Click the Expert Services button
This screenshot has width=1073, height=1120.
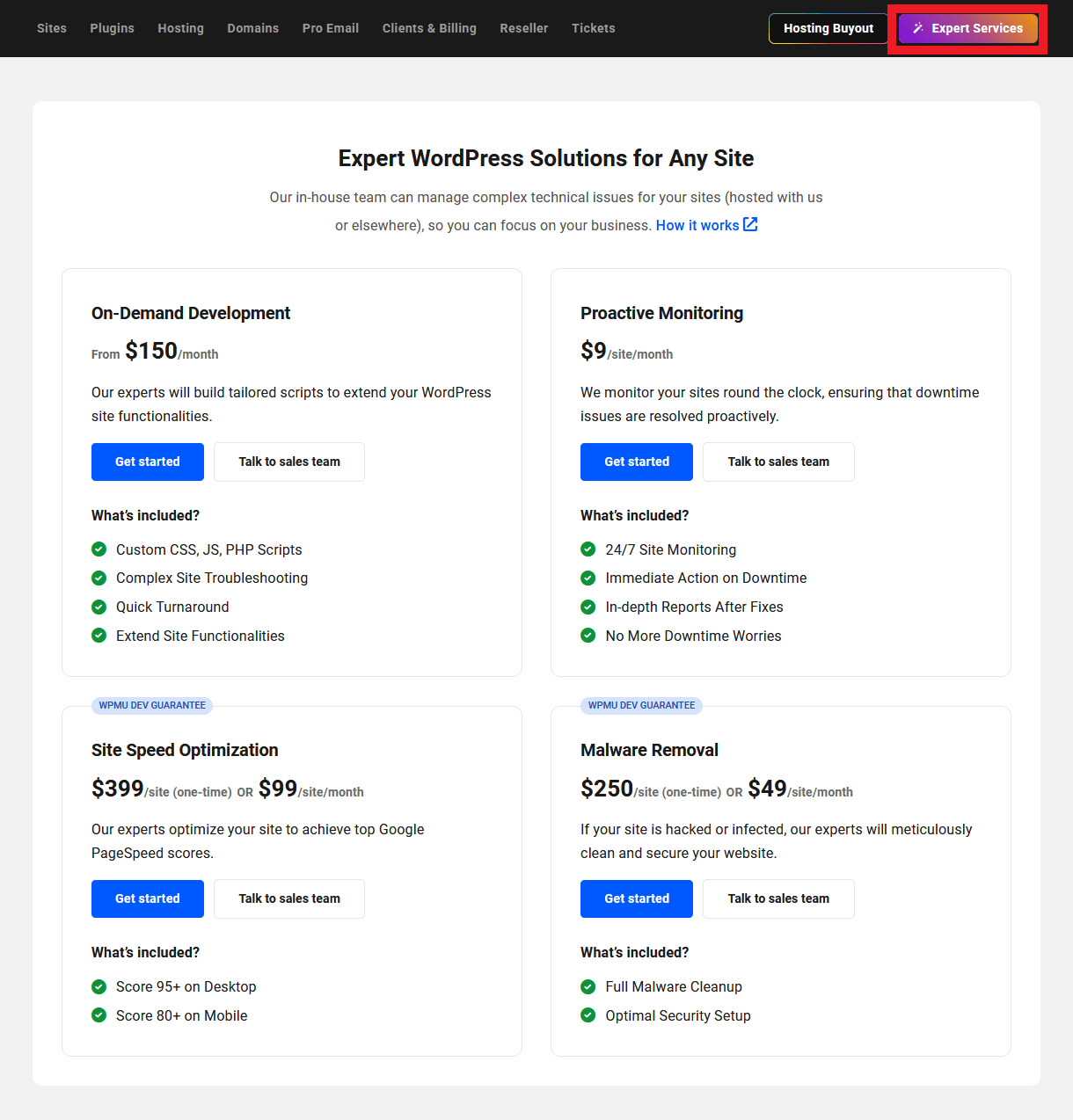pyautogui.click(x=967, y=28)
